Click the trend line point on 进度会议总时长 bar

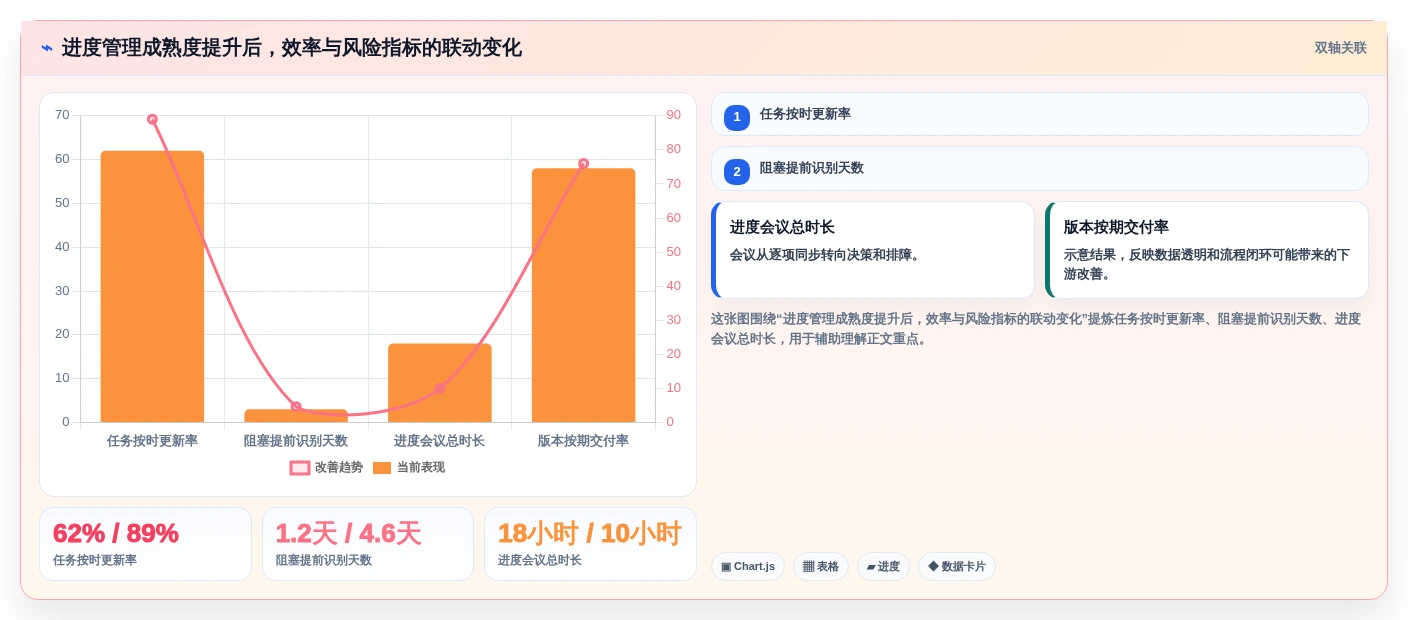pyautogui.click(x=440, y=388)
